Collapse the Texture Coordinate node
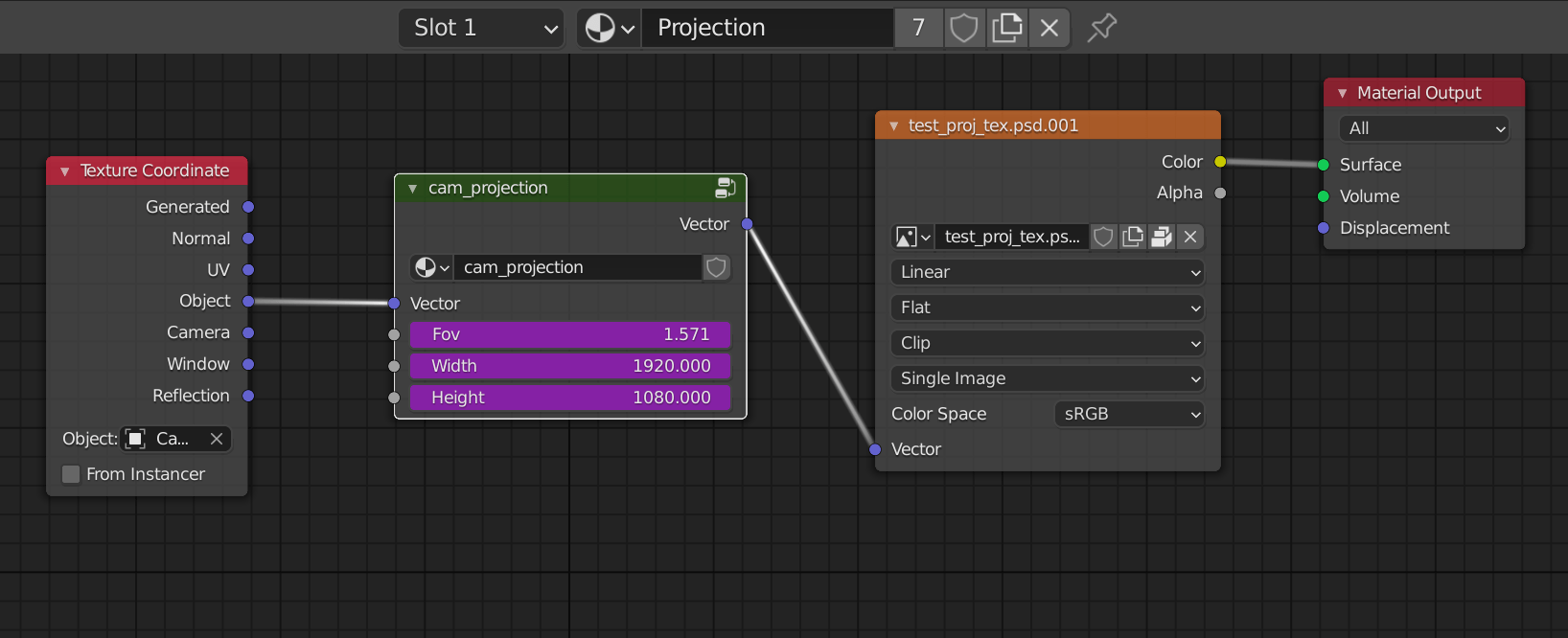Image resolution: width=1568 pixels, height=638 pixels. (65, 171)
